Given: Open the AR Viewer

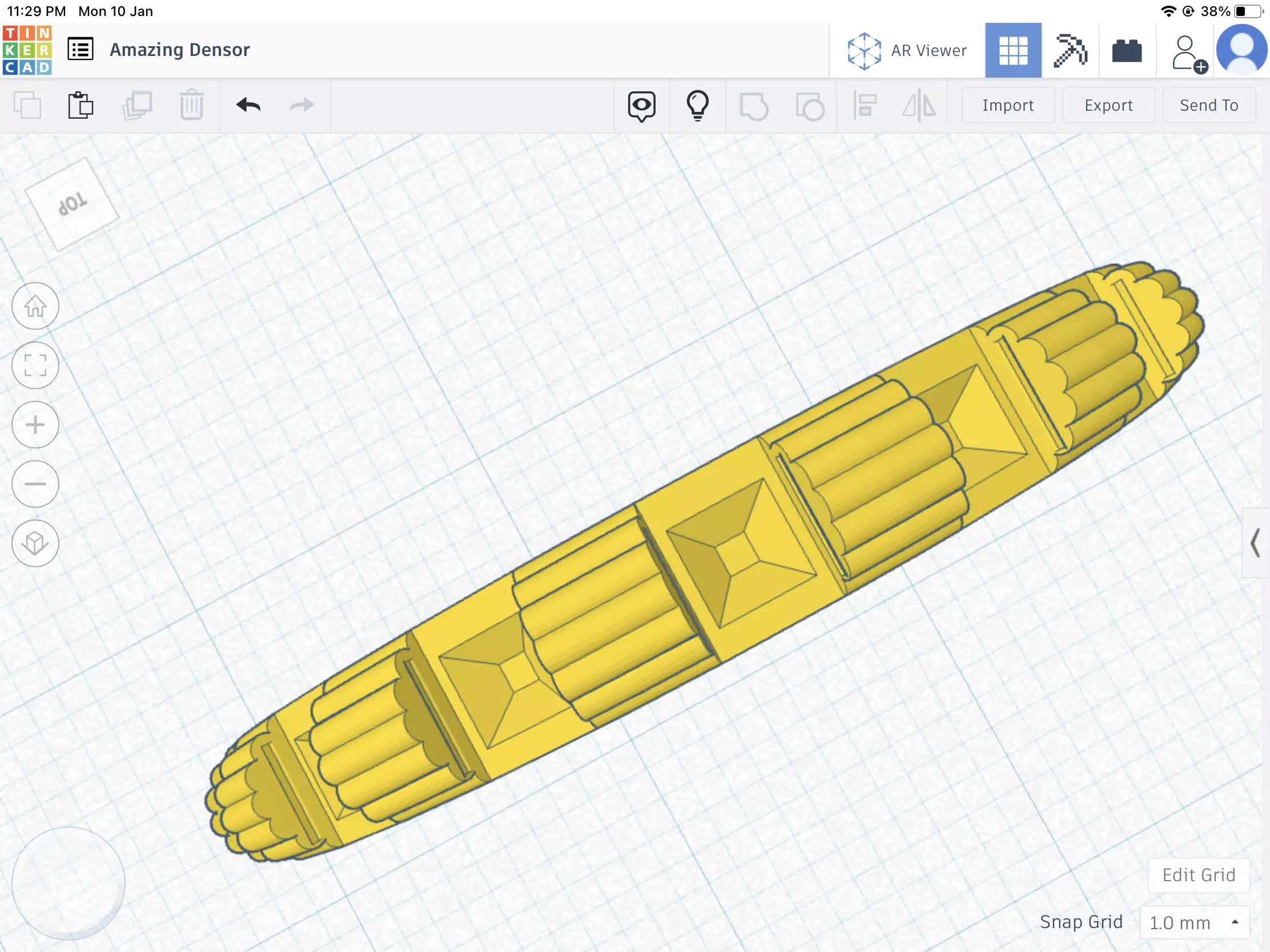Looking at the screenshot, I should [907, 50].
